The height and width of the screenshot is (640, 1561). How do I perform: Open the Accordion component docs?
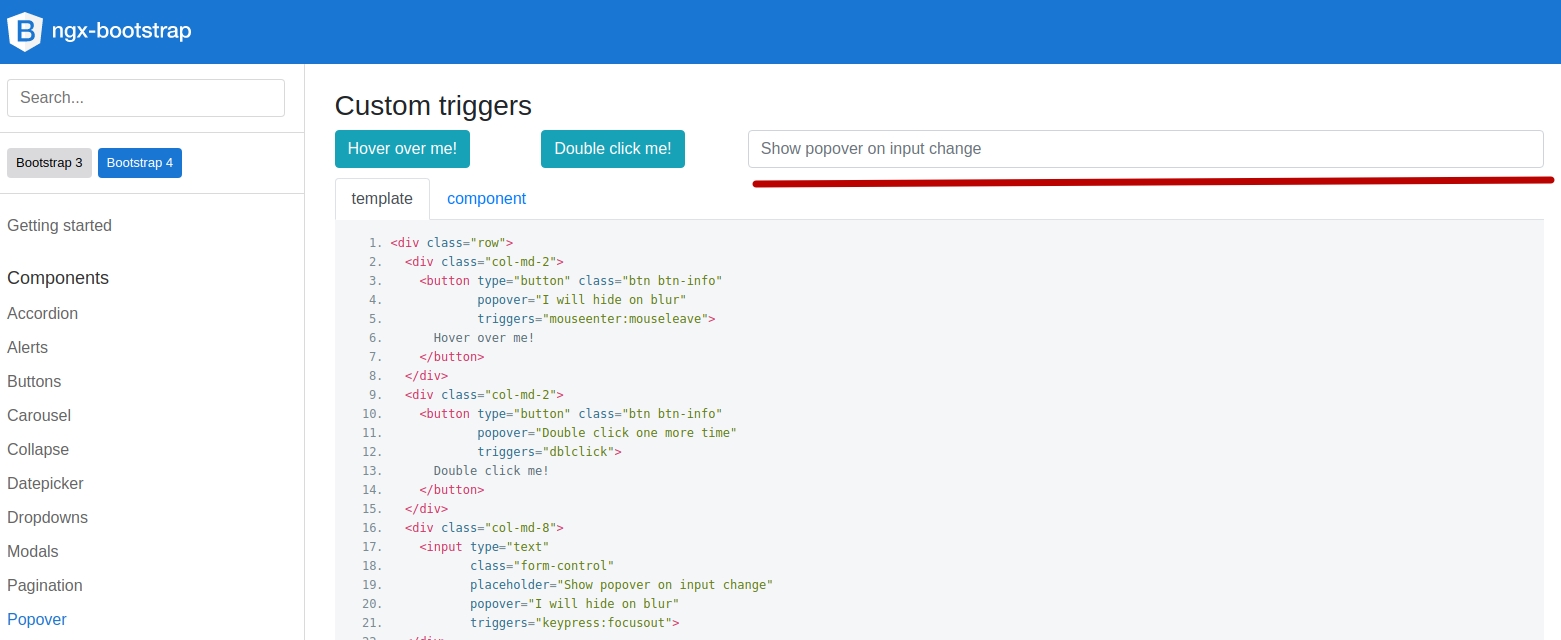click(x=42, y=313)
